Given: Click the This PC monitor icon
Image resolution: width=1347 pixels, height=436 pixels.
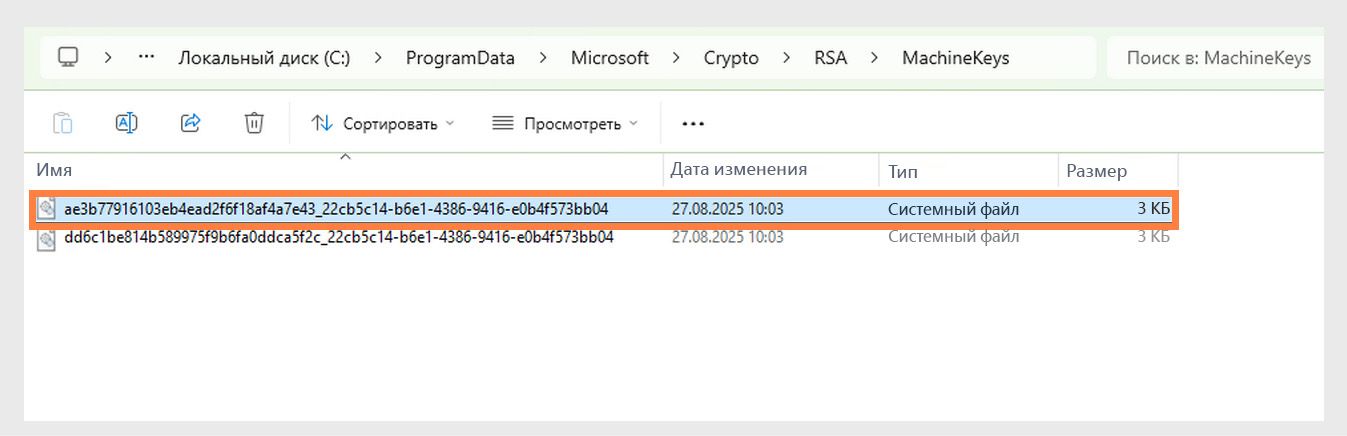Looking at the screenshot, I should [x=68, y=57].
